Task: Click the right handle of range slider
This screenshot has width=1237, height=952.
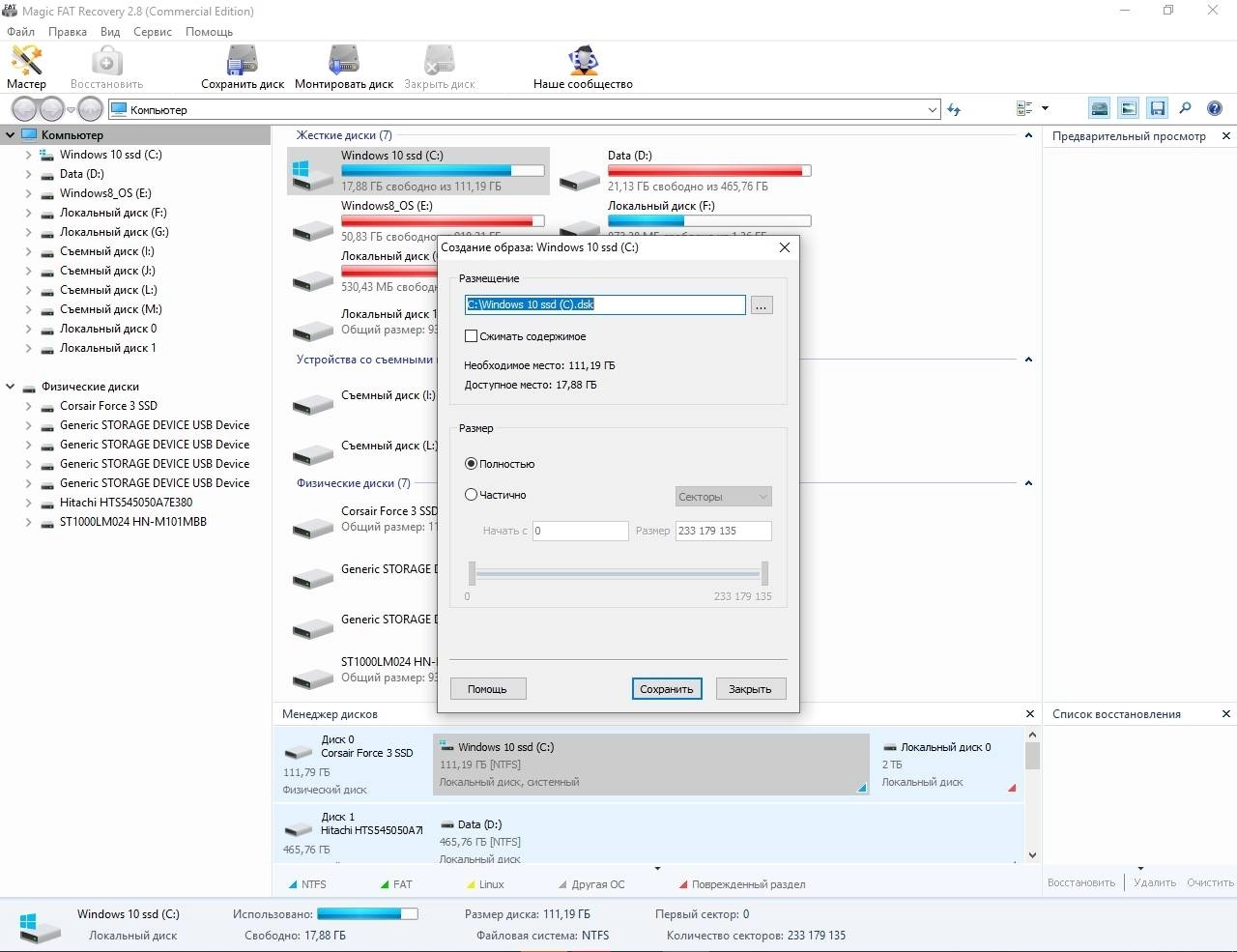Action: pyautogui.click(x=764, y=573)
